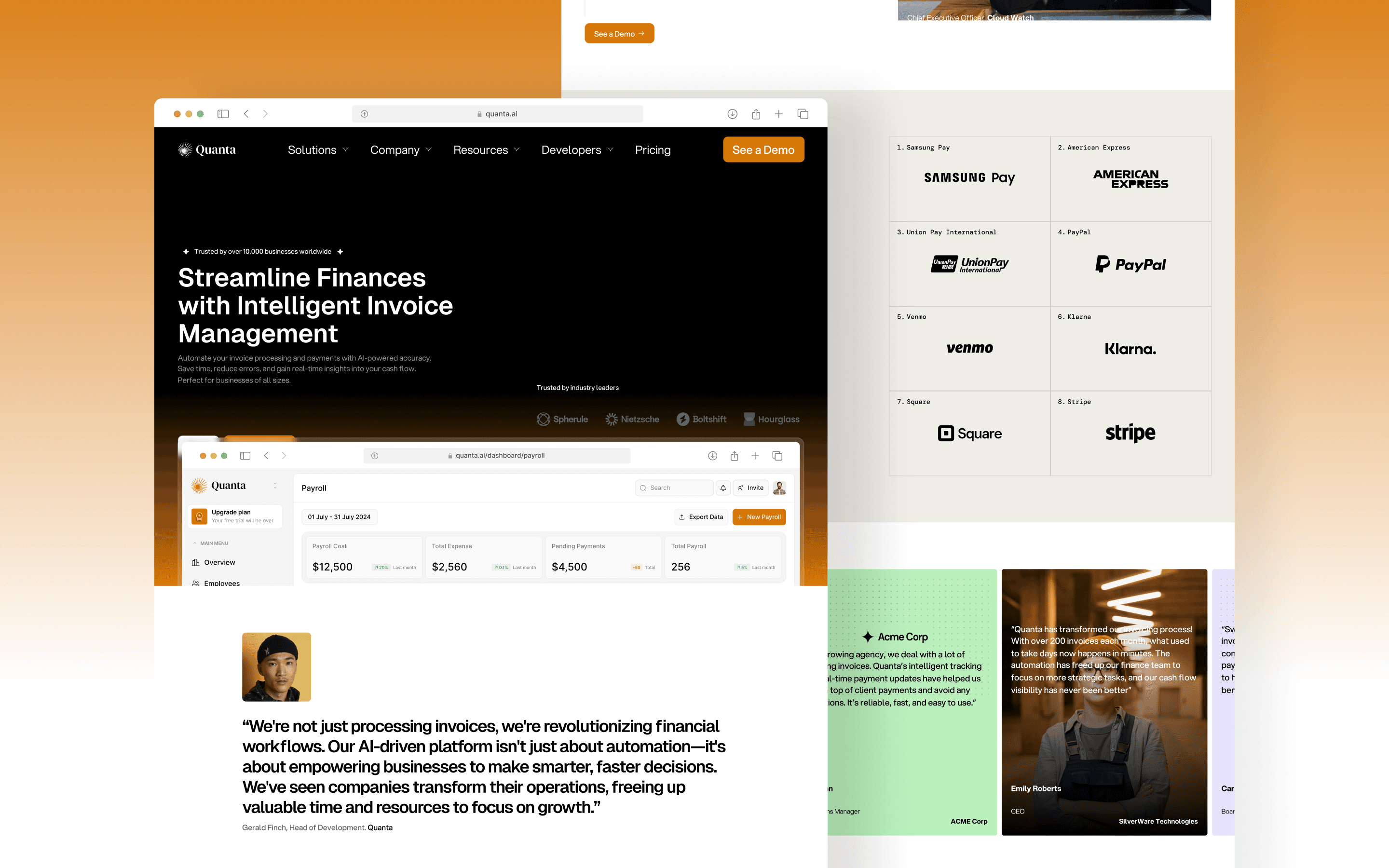Viewport: 1389px width, 868px height.
Task: Expand Quanta workspace switcher in dashboard sidebar
Action: click(x=275, y=486)
